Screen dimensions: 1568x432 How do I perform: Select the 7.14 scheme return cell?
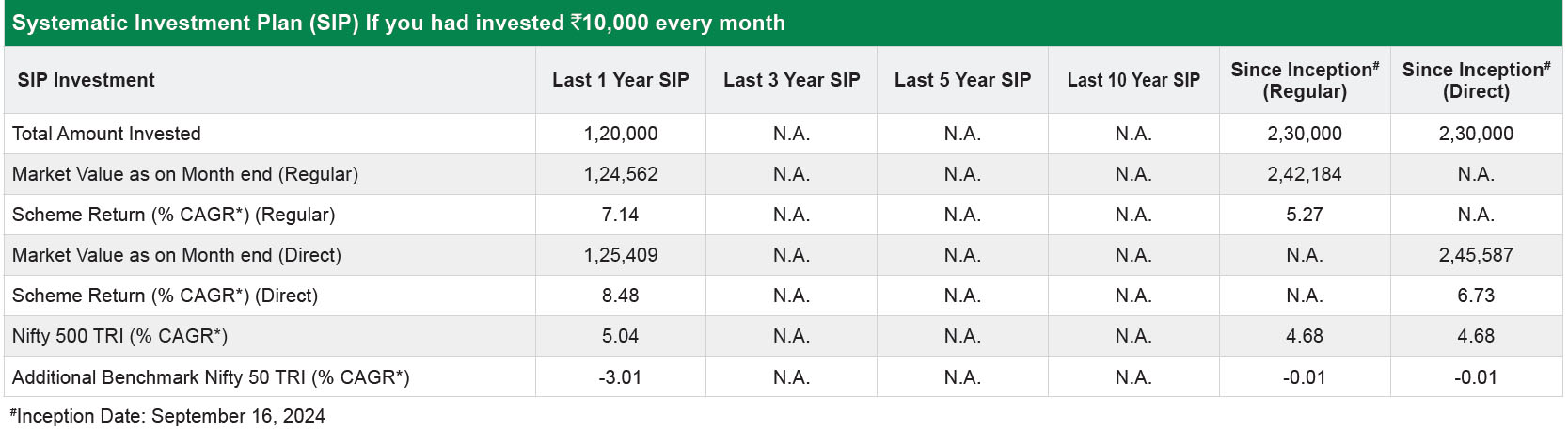tap(621, 215)
